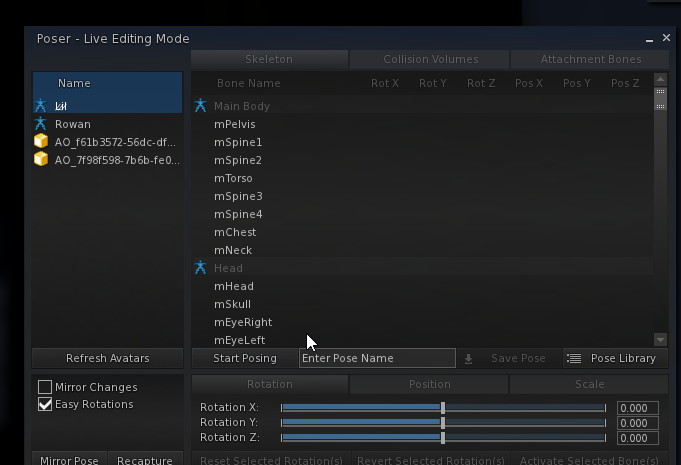Screen dimensions: 681x465
Task: Collapse the Main Body bone group
Action: point(423,106)
